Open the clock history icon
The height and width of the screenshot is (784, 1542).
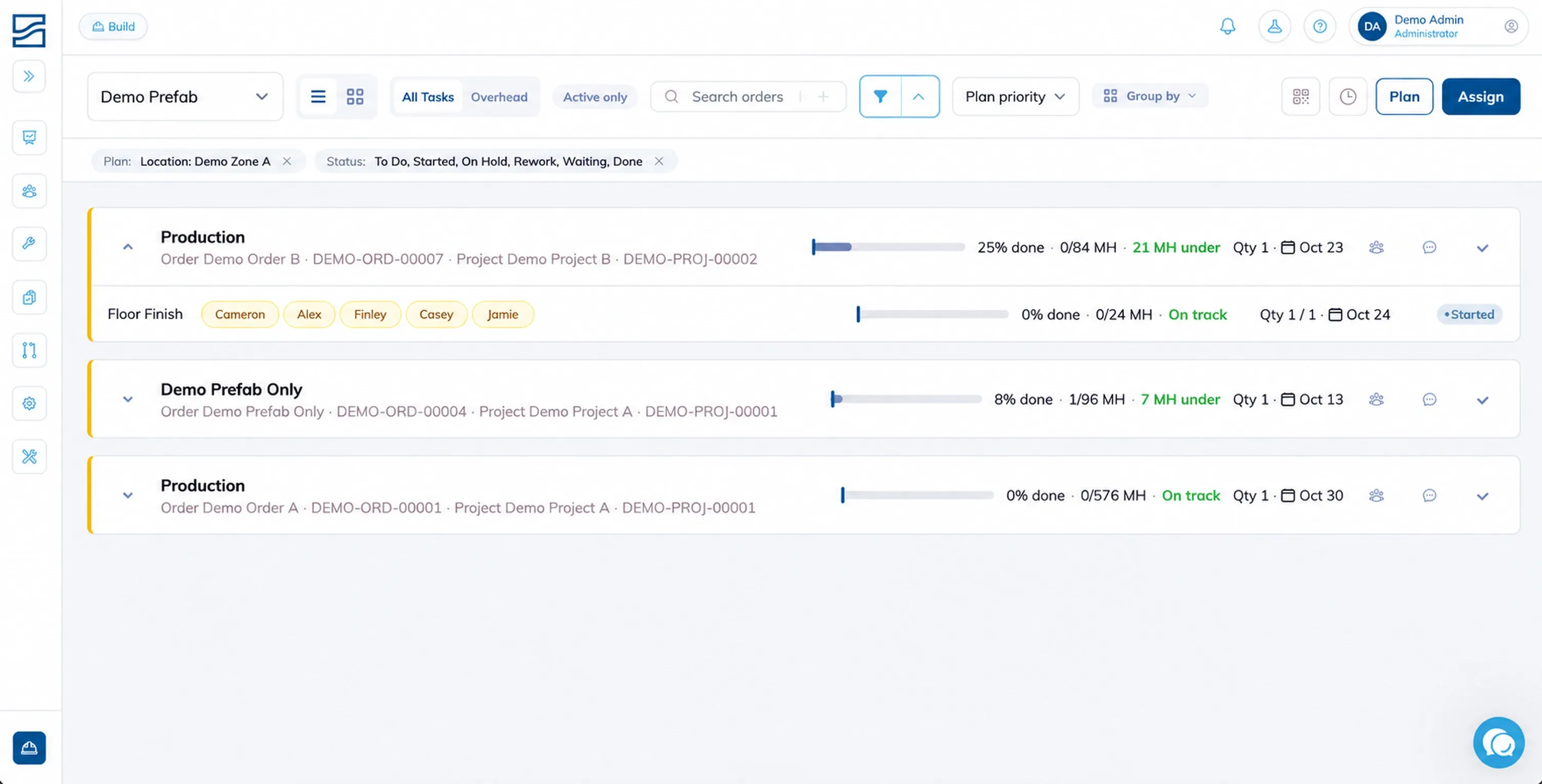point(1348,96)
